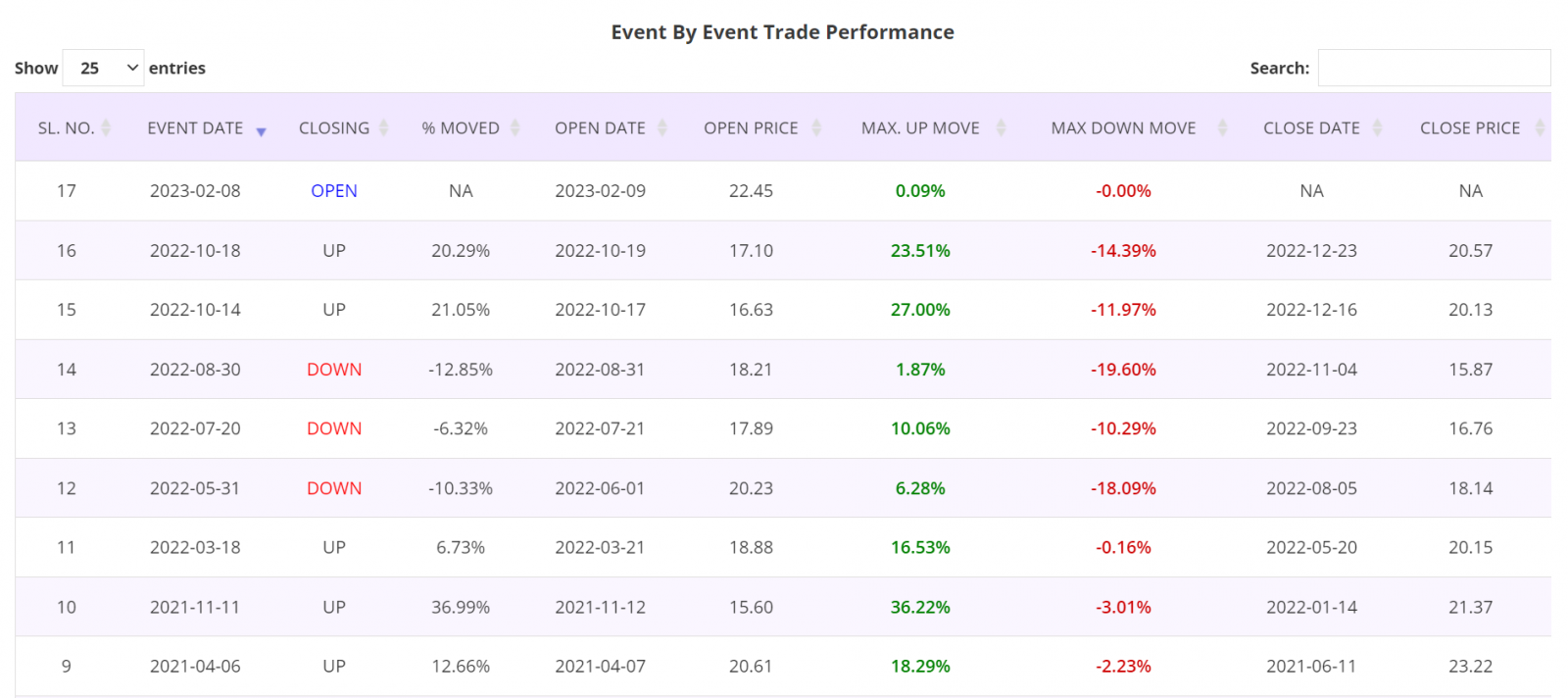Image resolution: width=1568 pixels, height=698 pixels.
Task: Sort by OPEN DATE column arrows
Action: 661,127
